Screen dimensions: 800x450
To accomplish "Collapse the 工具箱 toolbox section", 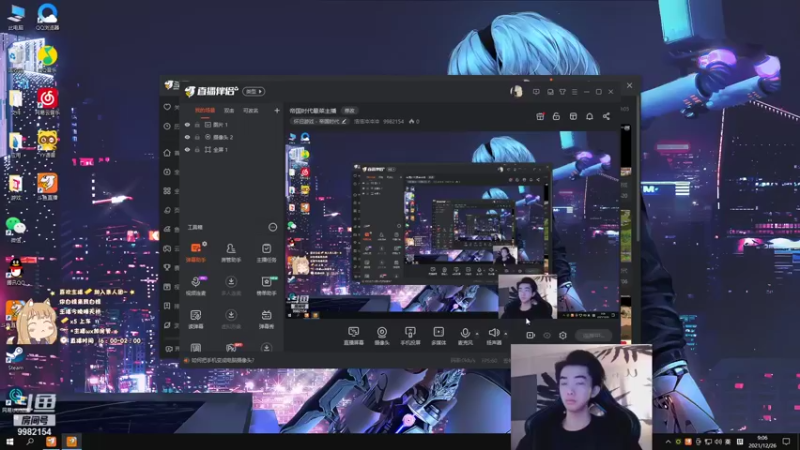I will 273,227.
